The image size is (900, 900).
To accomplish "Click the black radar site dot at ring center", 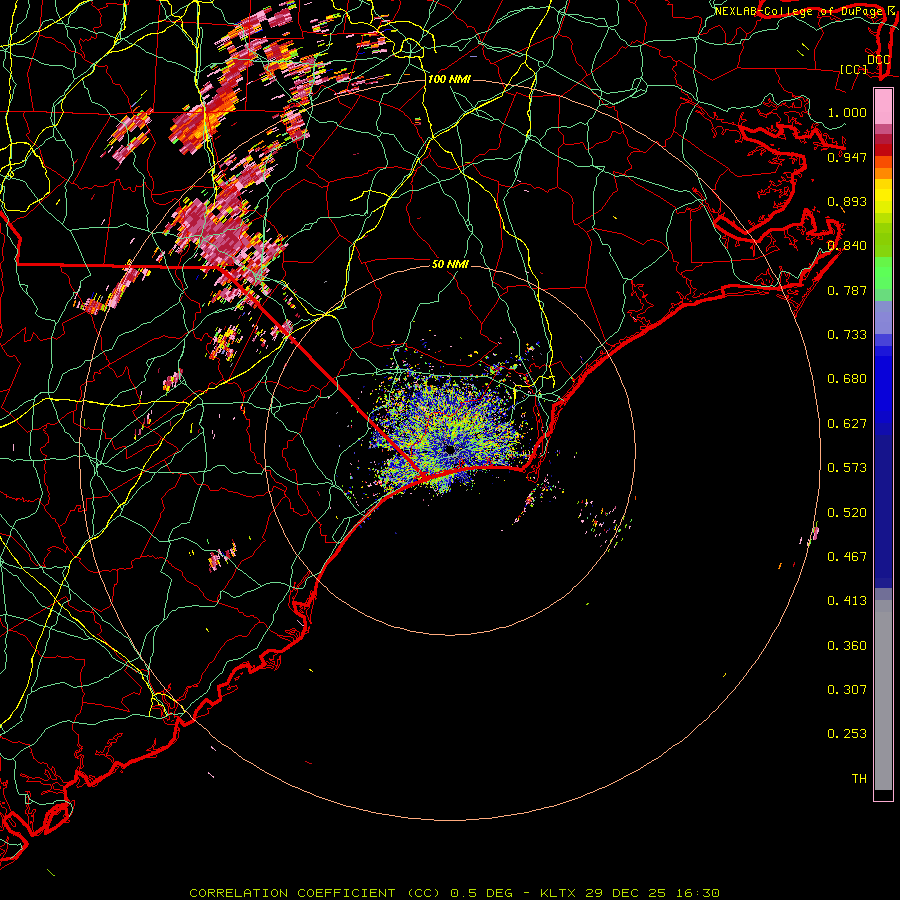I will pos(449,450).
